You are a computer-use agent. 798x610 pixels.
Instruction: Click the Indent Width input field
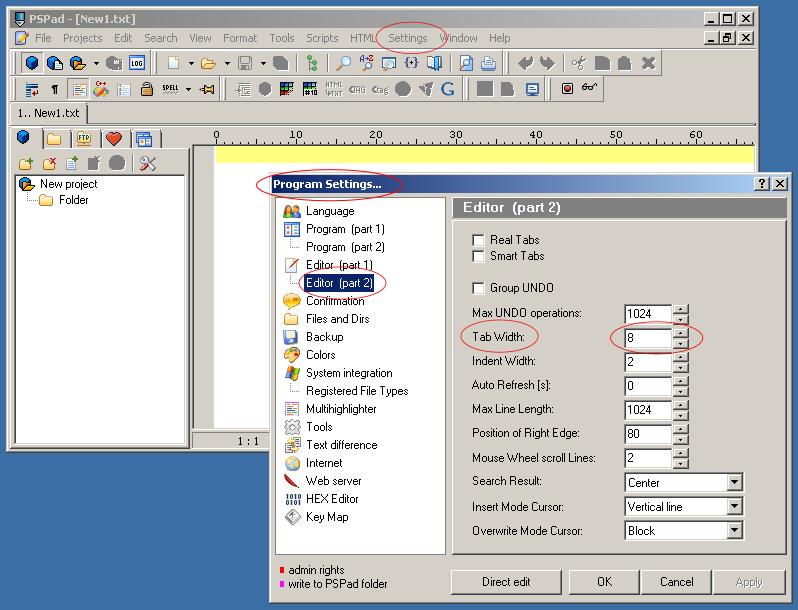tap(648, 362)
